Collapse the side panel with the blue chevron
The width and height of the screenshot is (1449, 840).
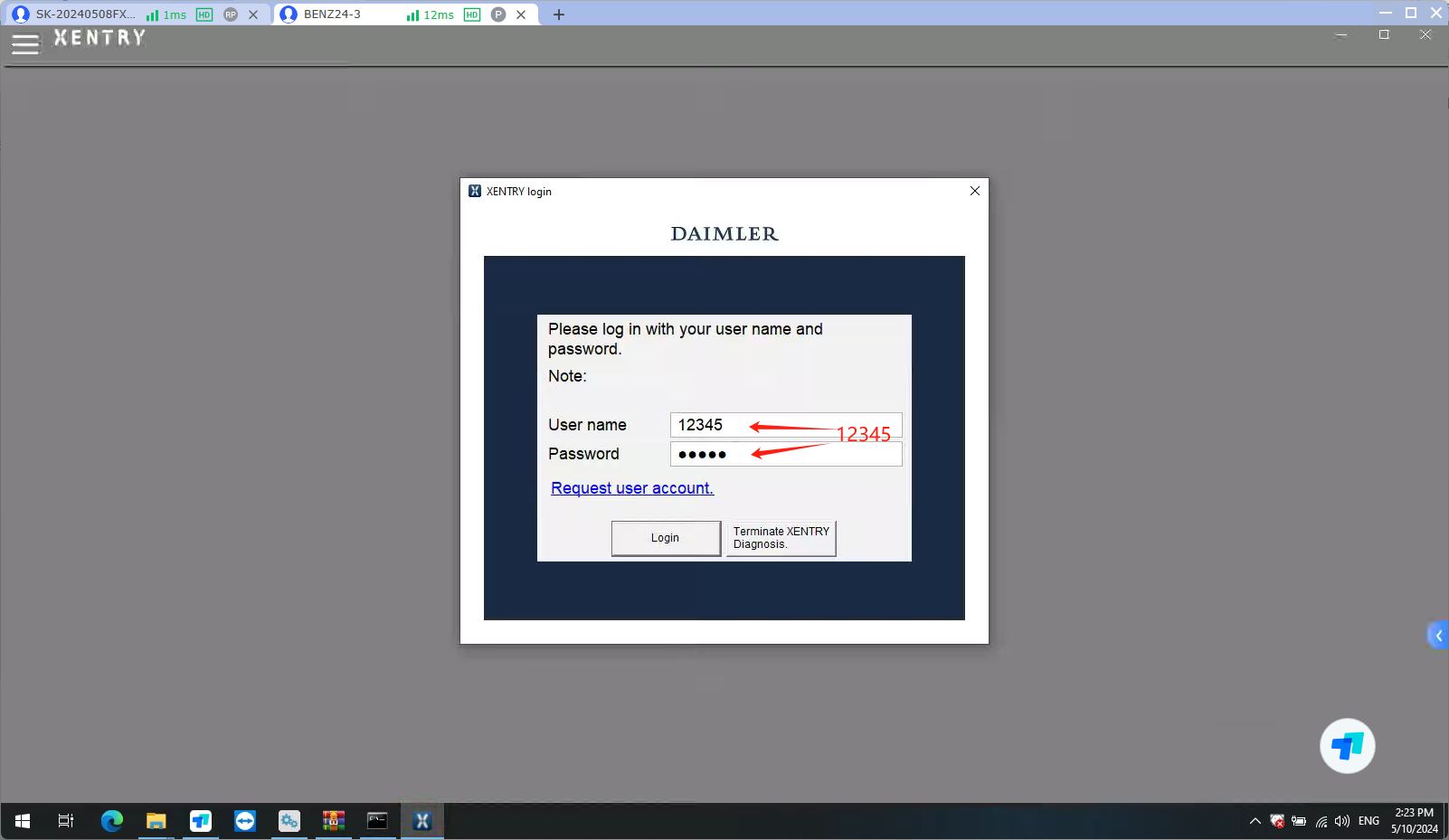[x=1439, y=635]
